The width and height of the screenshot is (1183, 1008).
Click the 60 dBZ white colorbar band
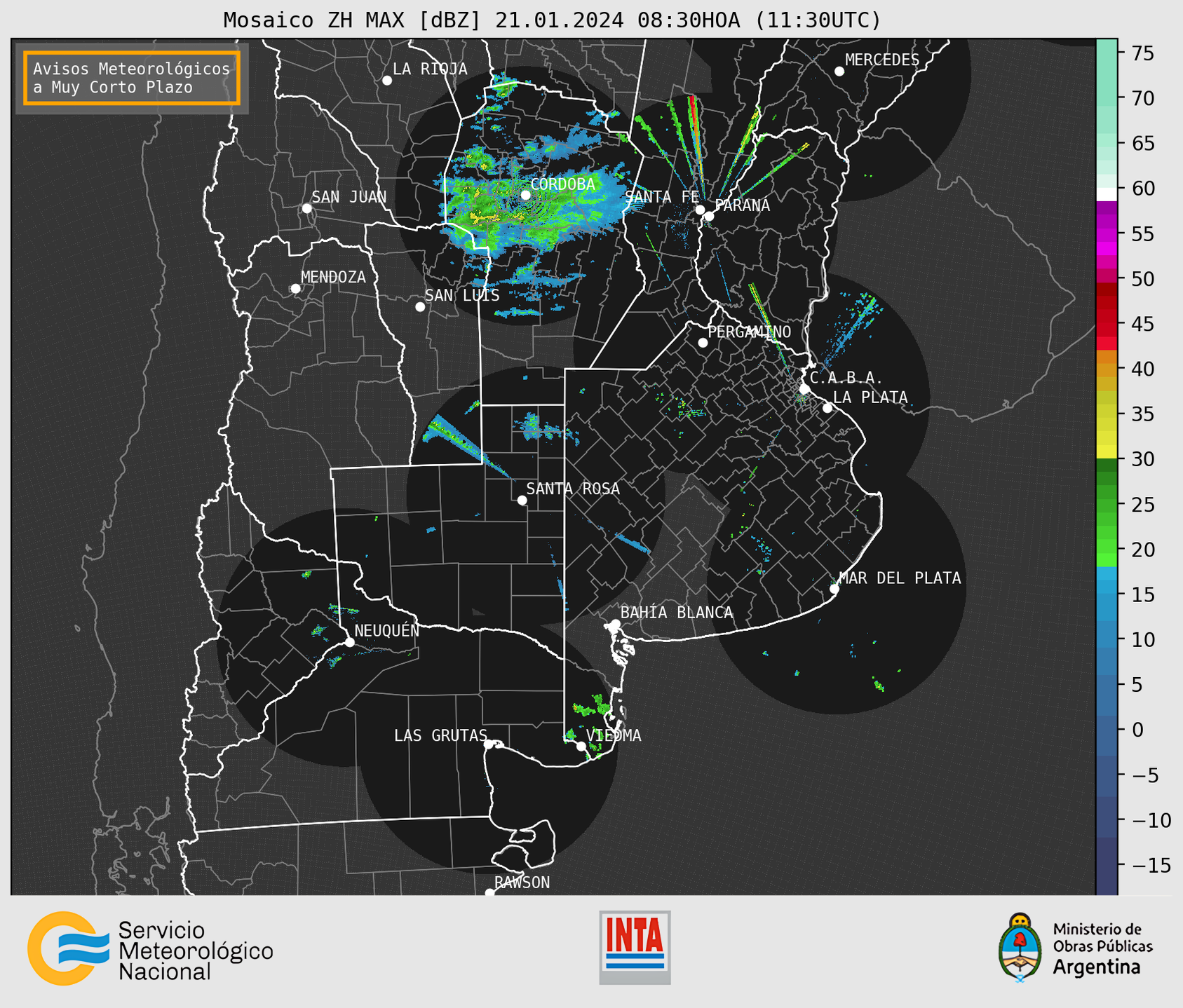(x=1107, y=193)
